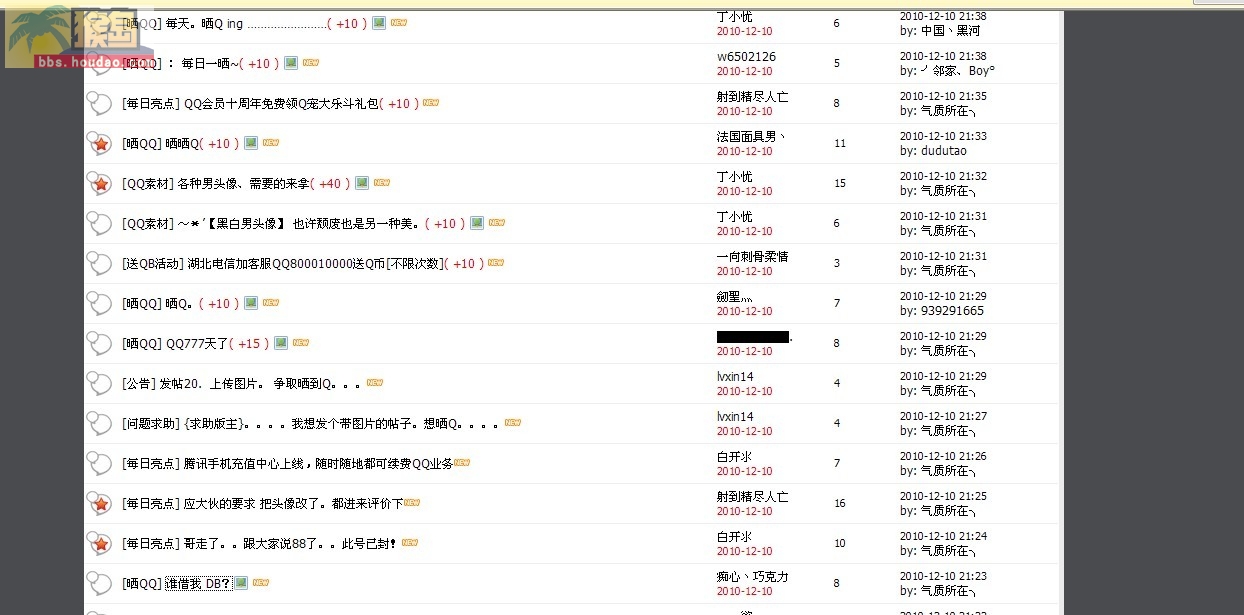Click the image attachment icon after "每天。晒Q ing"
The height and width of the screenshot is (615, 1244).
(379, 23)
